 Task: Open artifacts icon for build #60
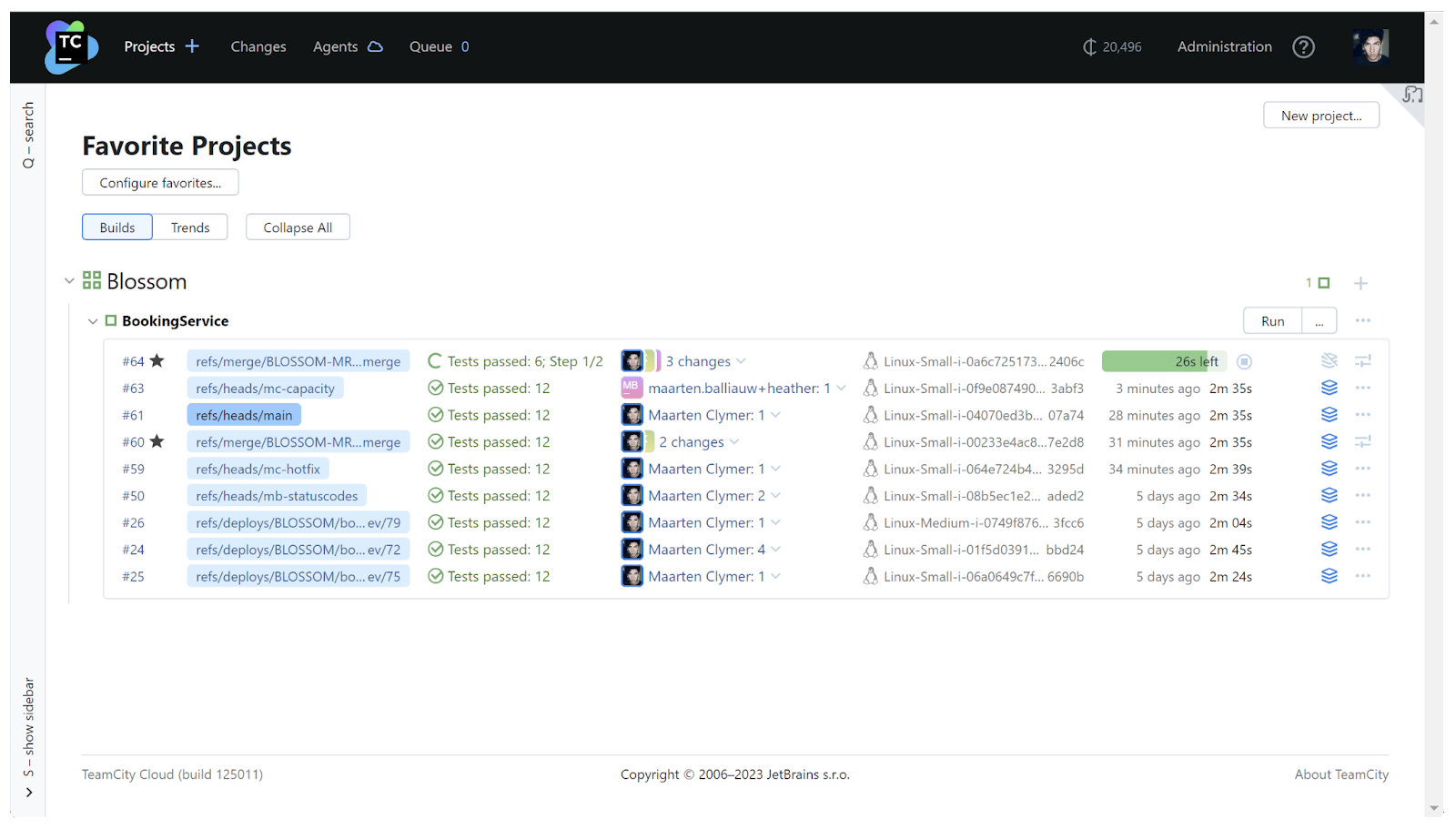pyautogui.click(x=1330, y=441)
